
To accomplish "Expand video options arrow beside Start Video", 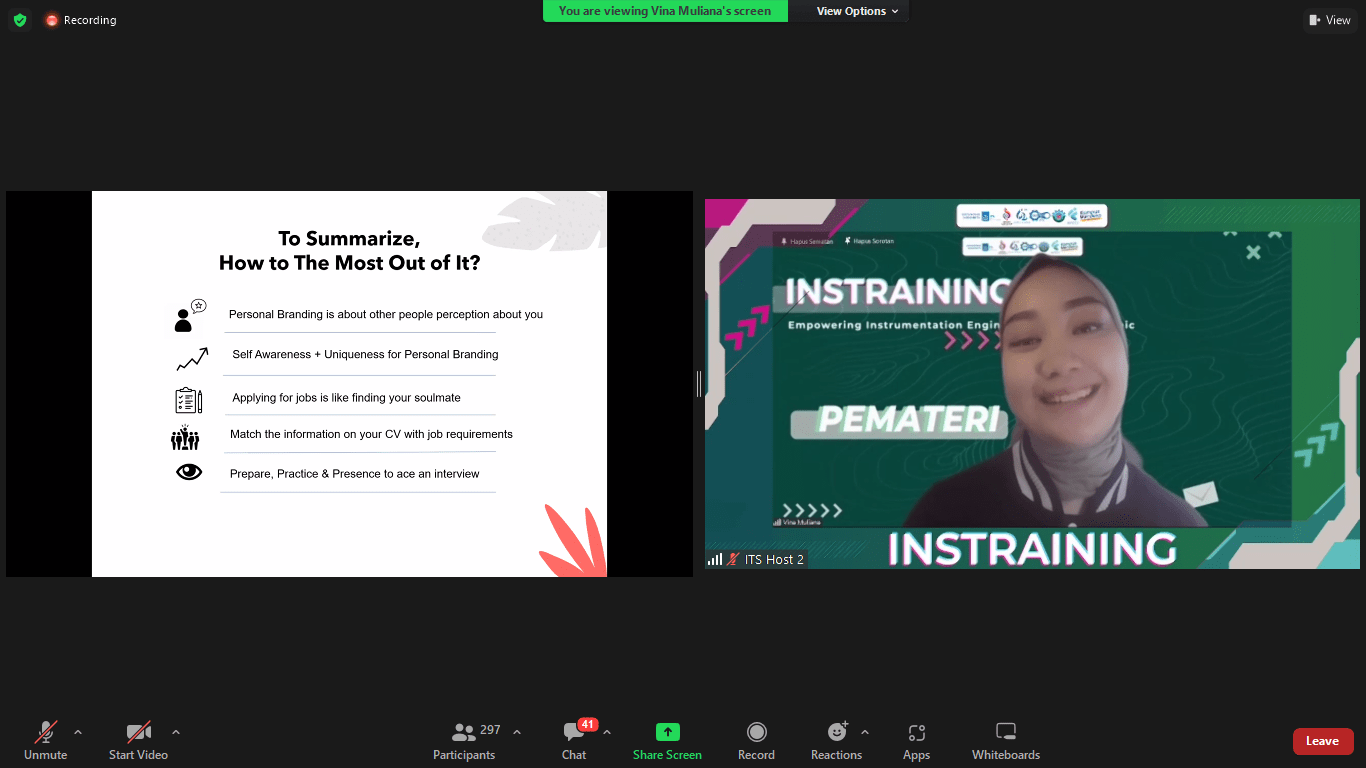I will (x=176, y=732).
